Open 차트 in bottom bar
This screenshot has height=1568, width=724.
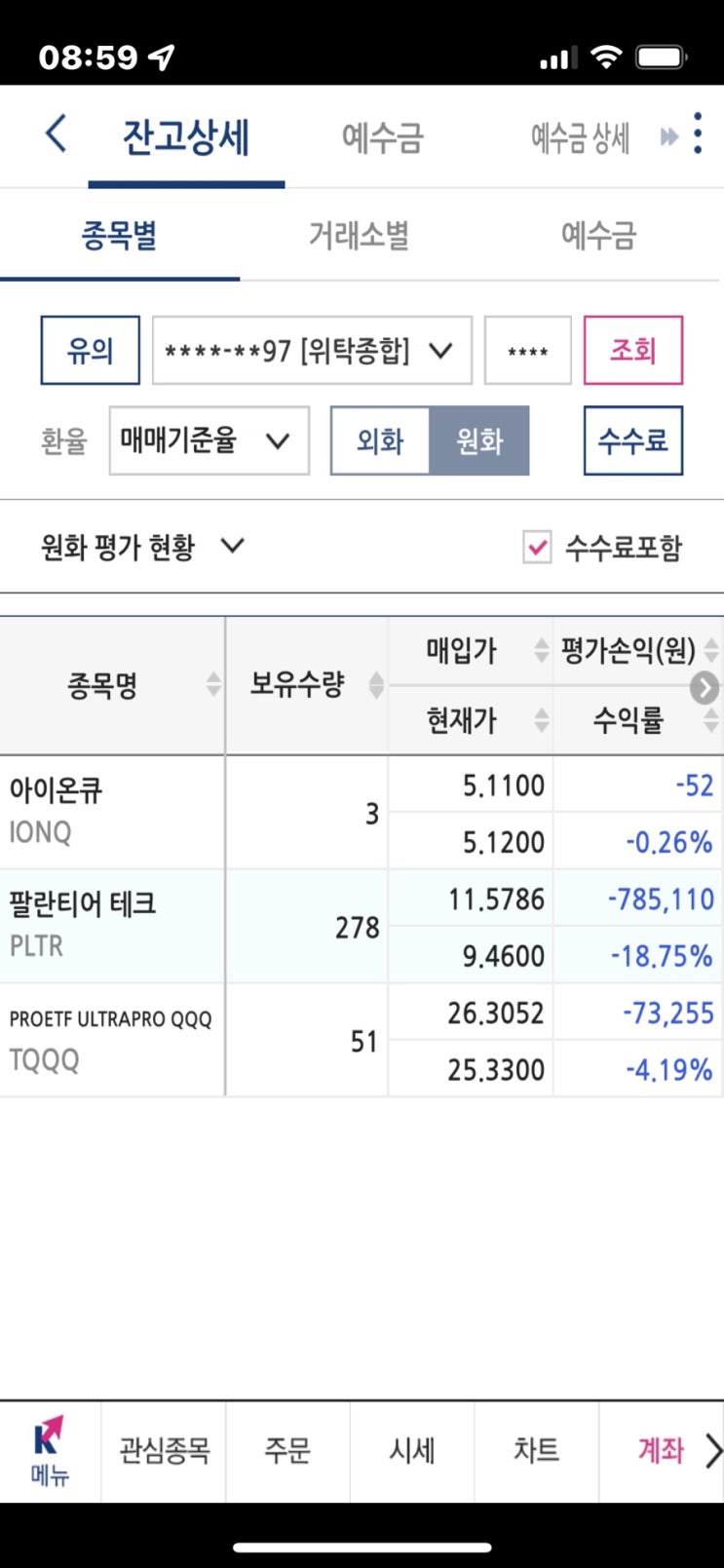coord(536,1451)
